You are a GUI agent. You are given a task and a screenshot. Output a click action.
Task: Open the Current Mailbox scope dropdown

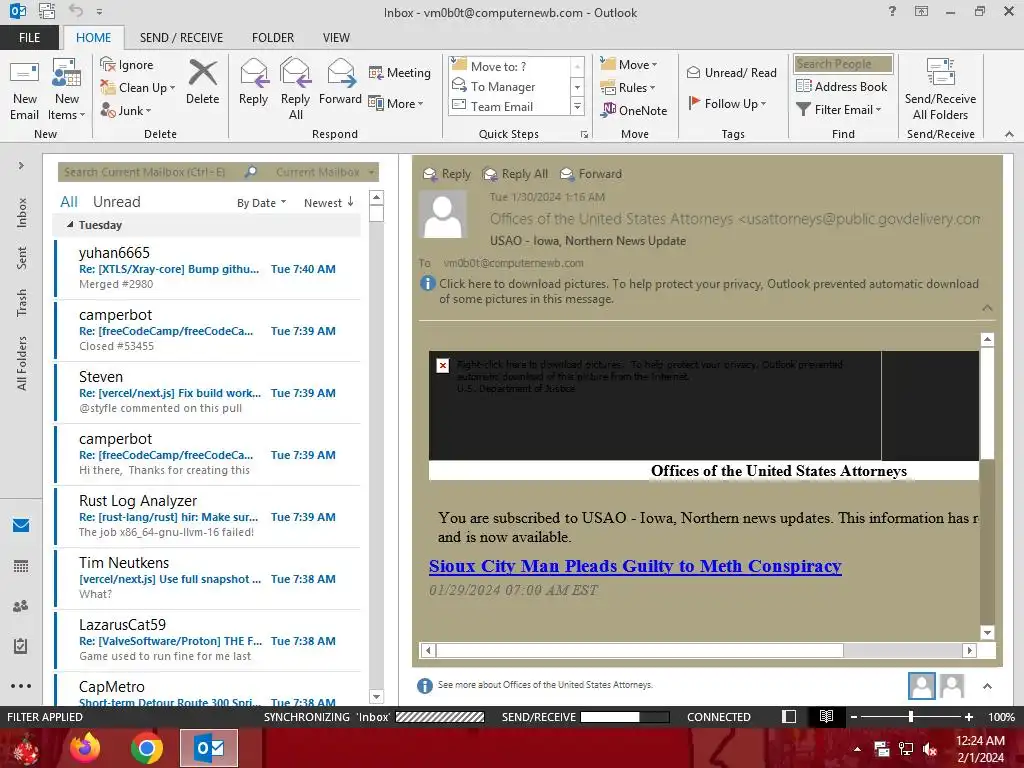(325, 172)
